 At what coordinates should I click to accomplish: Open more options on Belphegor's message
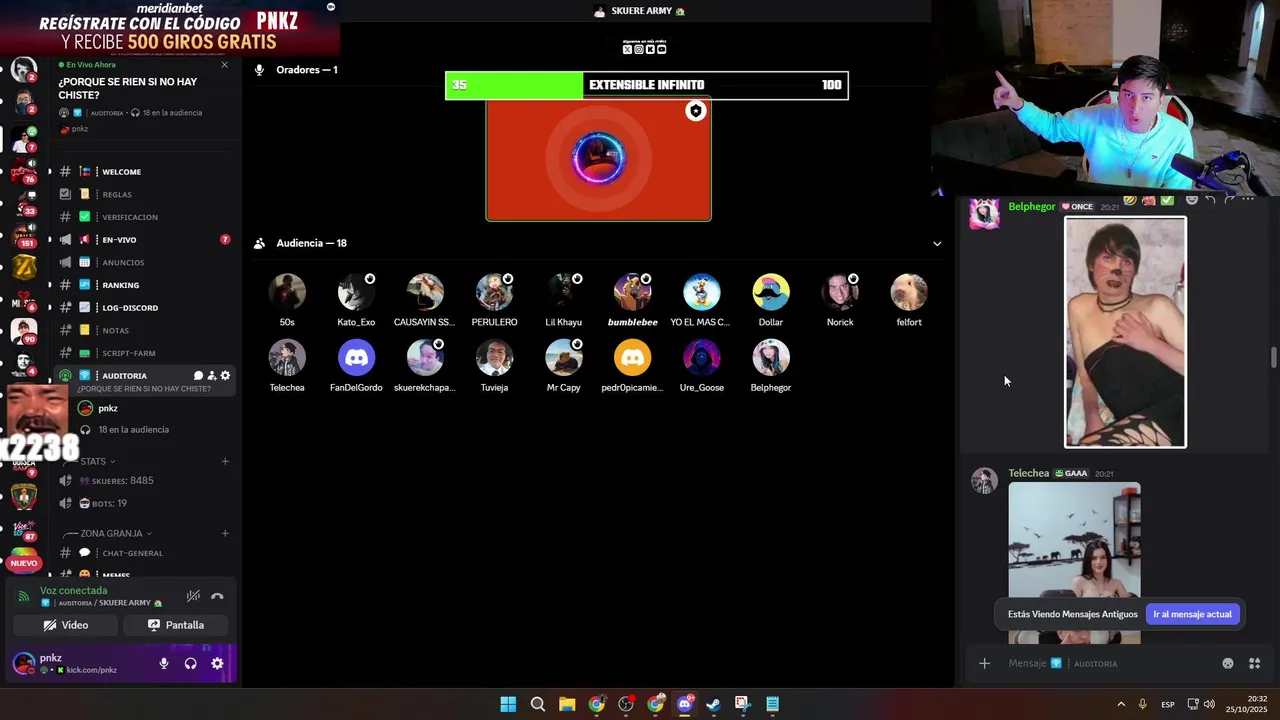tap(1248, 200)
